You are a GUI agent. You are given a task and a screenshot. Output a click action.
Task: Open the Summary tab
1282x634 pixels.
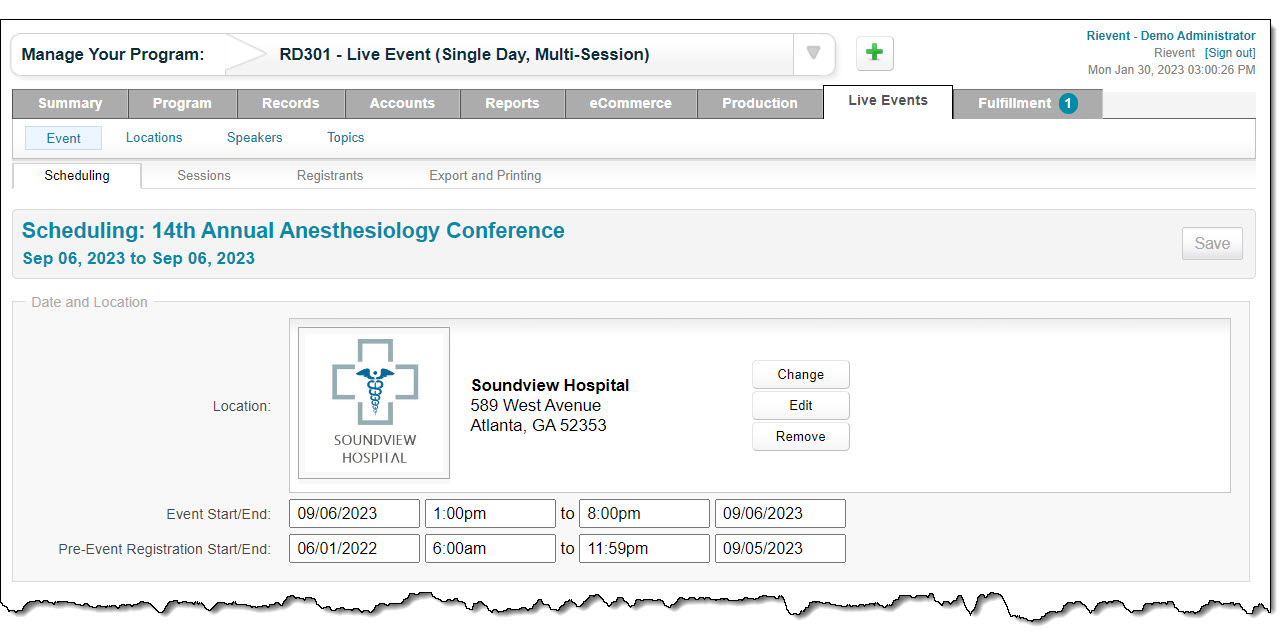(x=70, y=103)
